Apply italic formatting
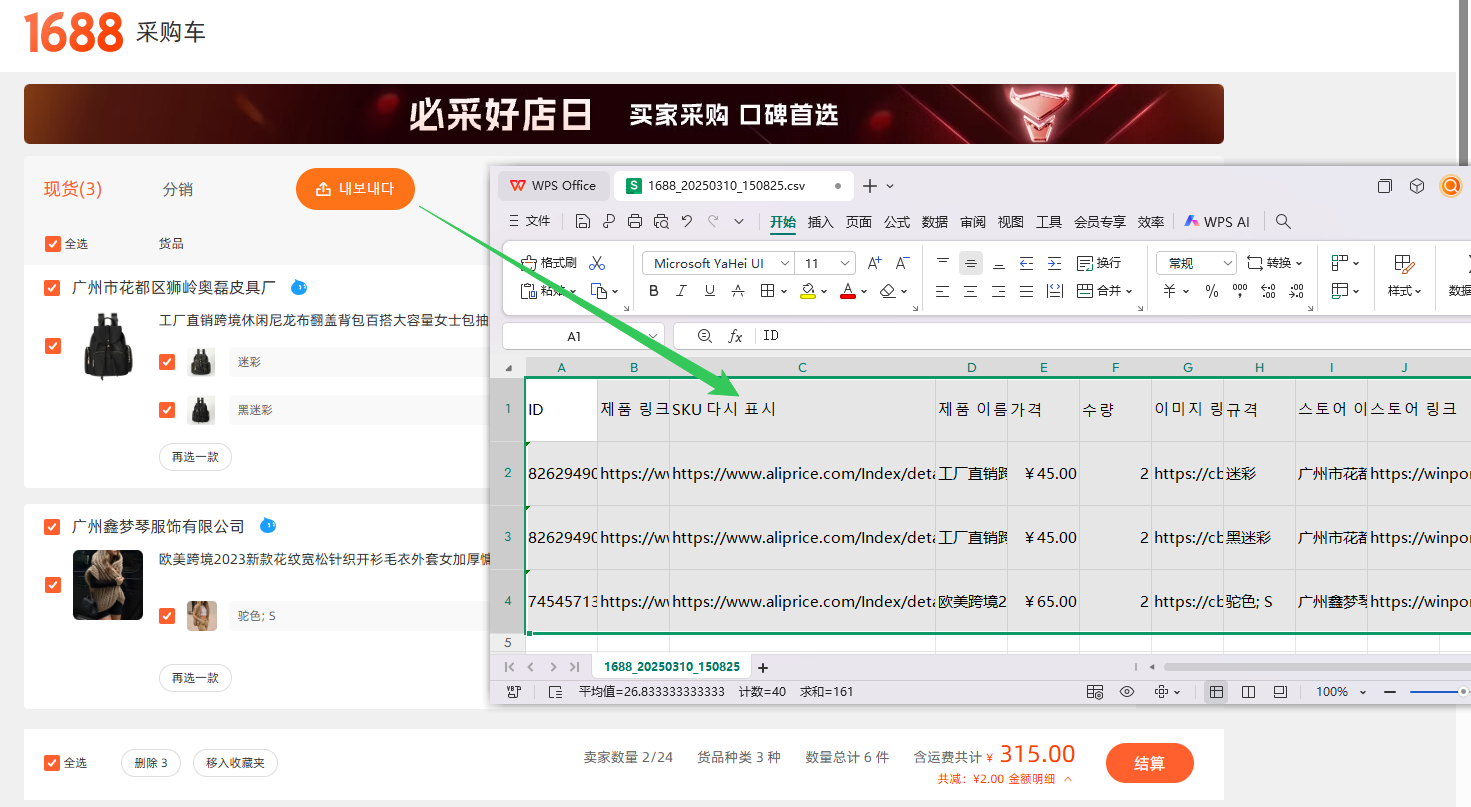This screenshot has height=807, width=1471. click(x=682, y=291)
